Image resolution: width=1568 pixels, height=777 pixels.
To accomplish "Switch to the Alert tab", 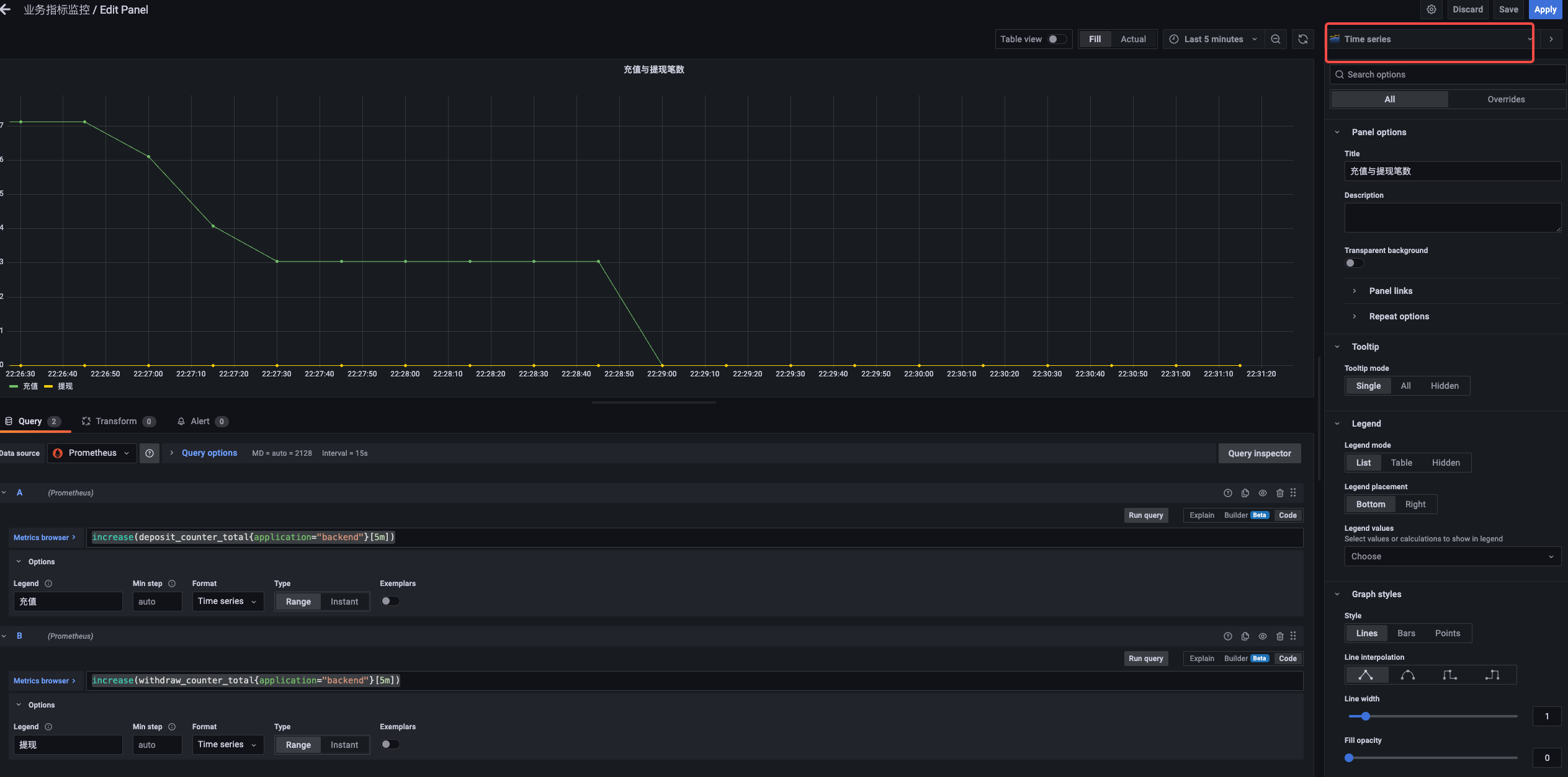I will click(x=199, y=422).
